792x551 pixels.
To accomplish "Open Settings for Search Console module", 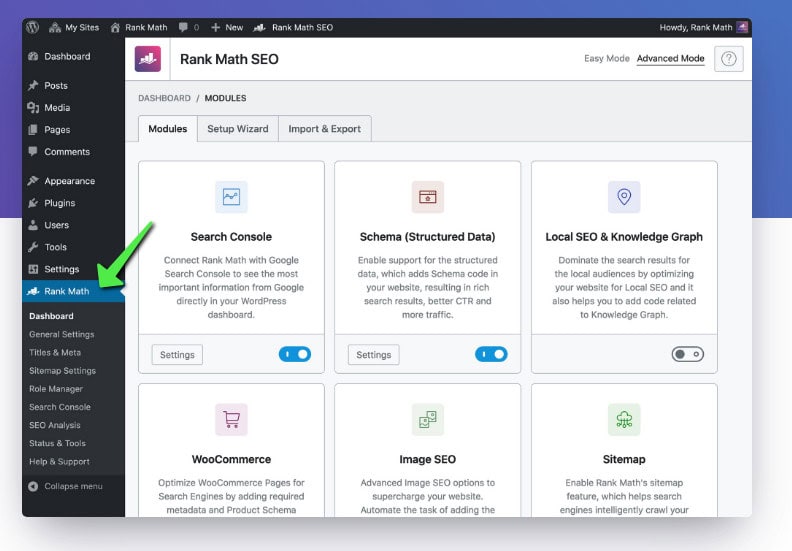I will coord(177,354).
